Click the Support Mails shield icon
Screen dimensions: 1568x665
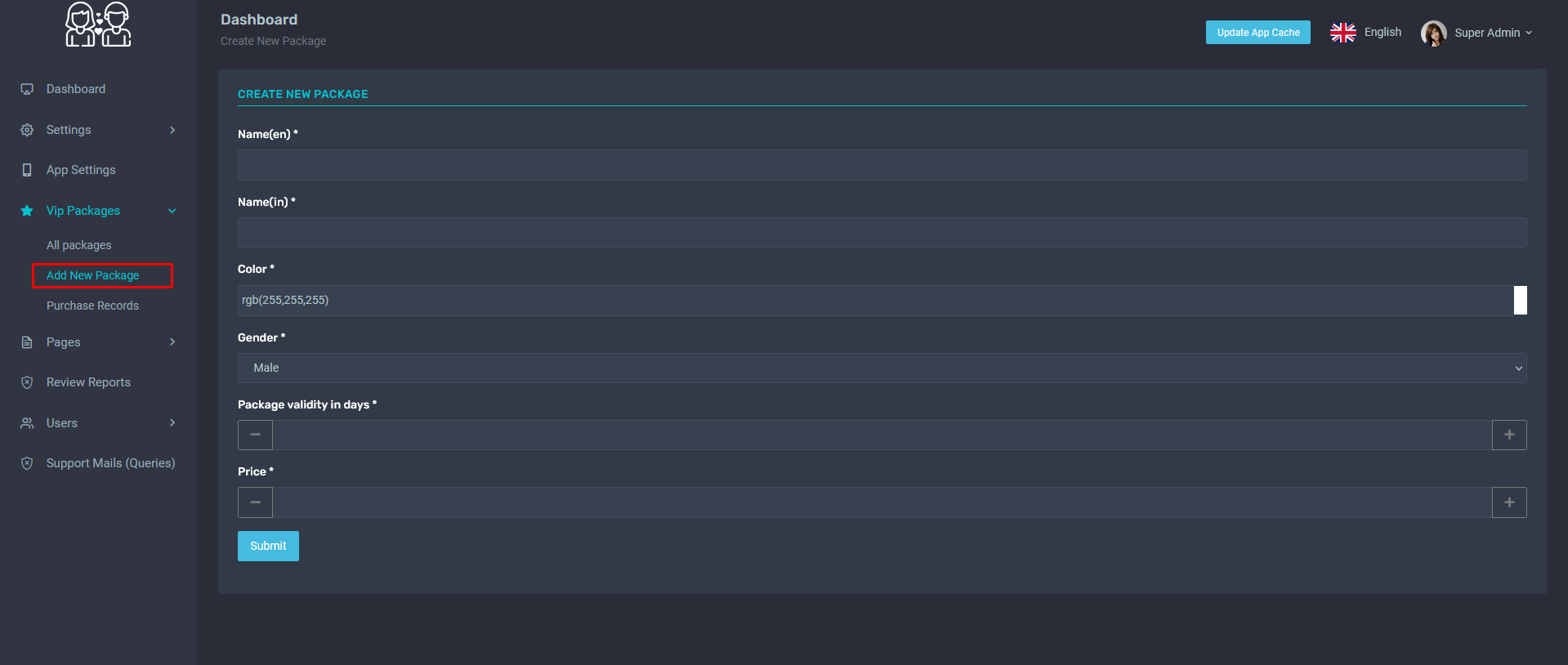[27, 463]
